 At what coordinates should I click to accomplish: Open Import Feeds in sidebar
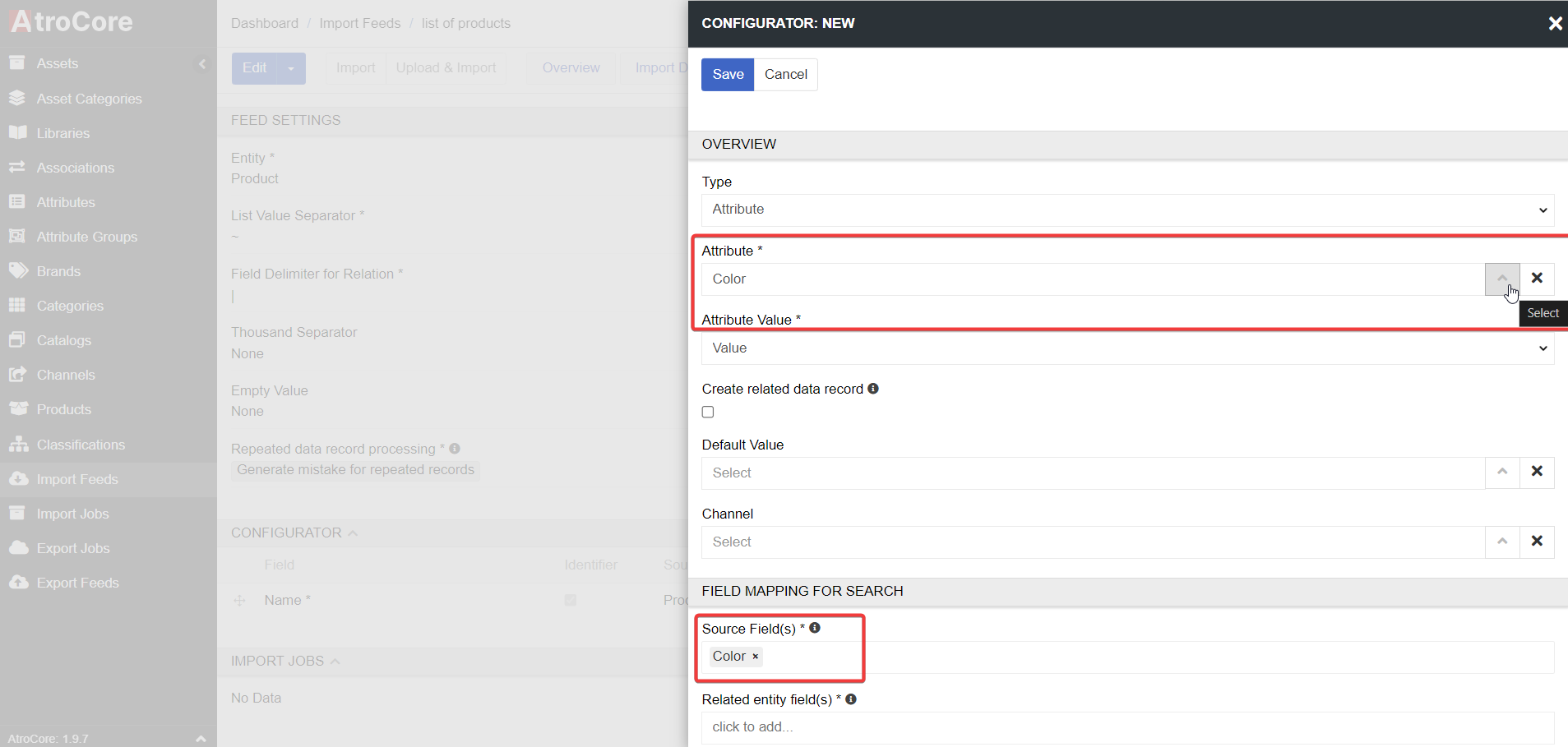77,479
